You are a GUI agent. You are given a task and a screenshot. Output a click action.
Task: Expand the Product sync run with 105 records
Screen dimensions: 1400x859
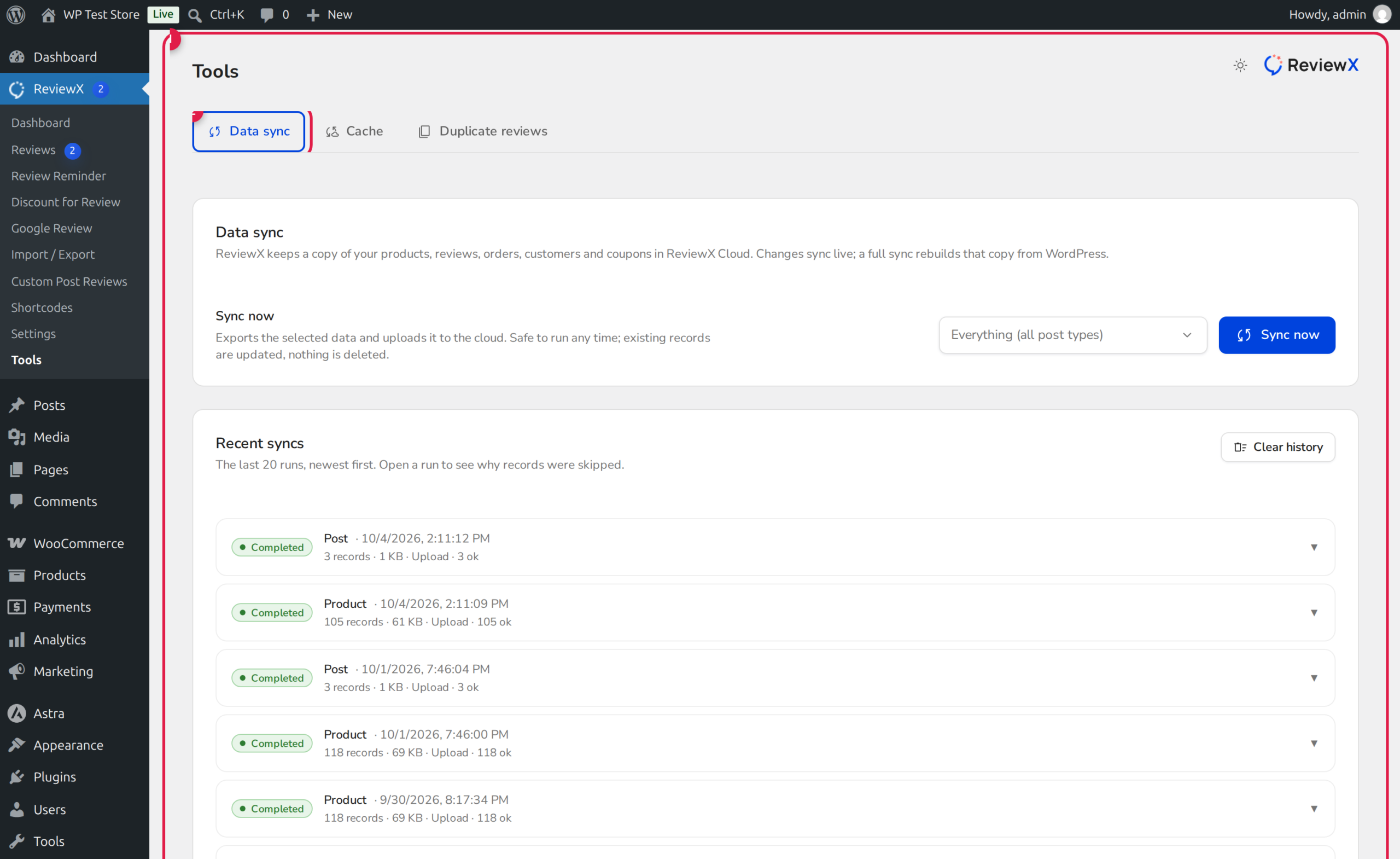[x=775, y=612]
